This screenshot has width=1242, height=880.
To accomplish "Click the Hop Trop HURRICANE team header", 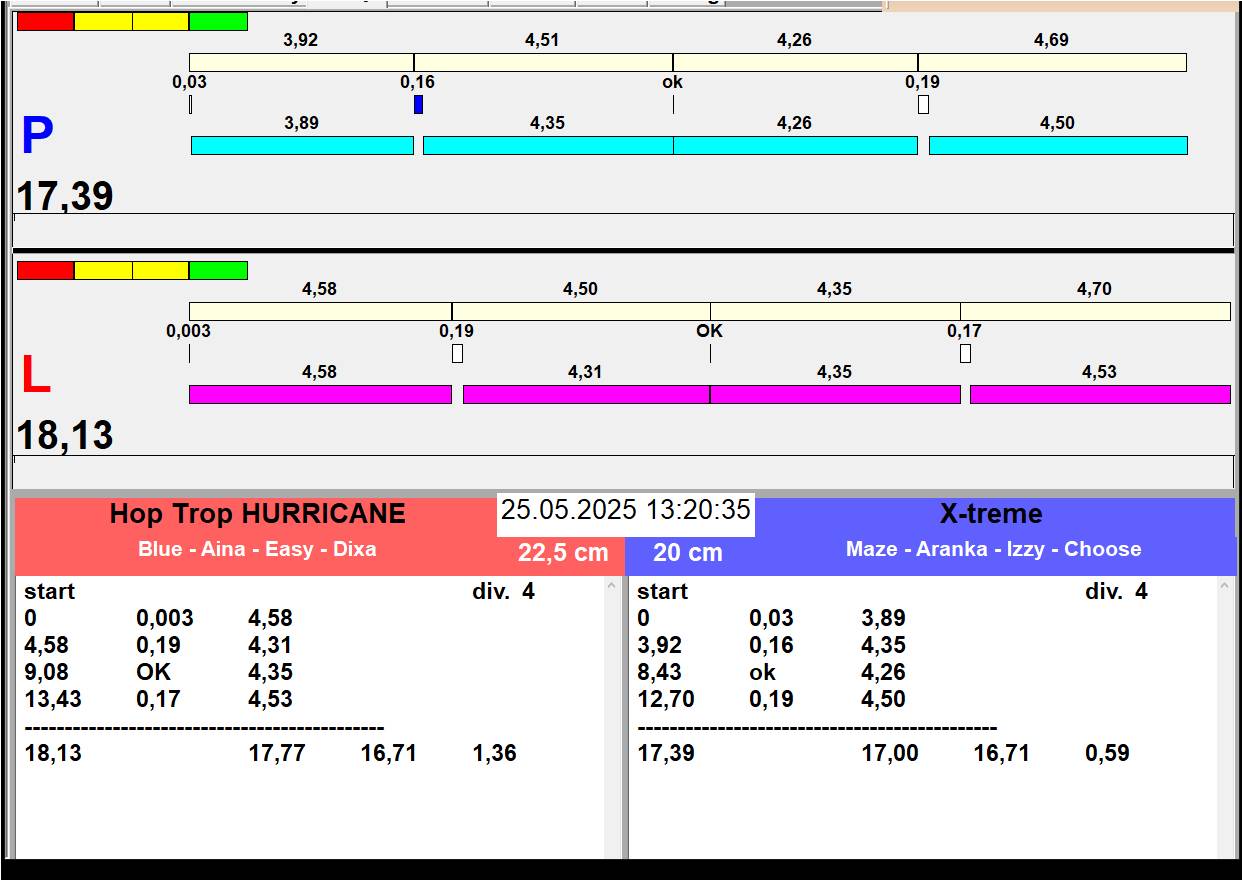I will pos(257,514).
